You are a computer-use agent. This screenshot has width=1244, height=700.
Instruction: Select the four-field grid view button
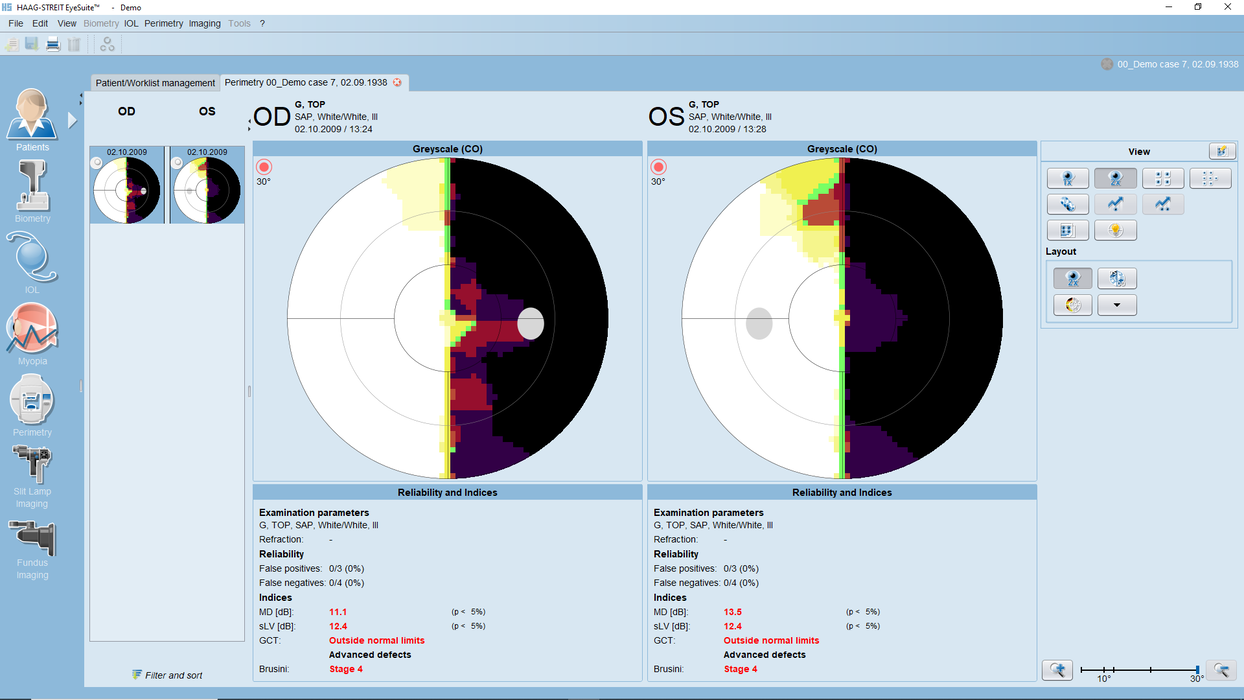(1163, 179)
